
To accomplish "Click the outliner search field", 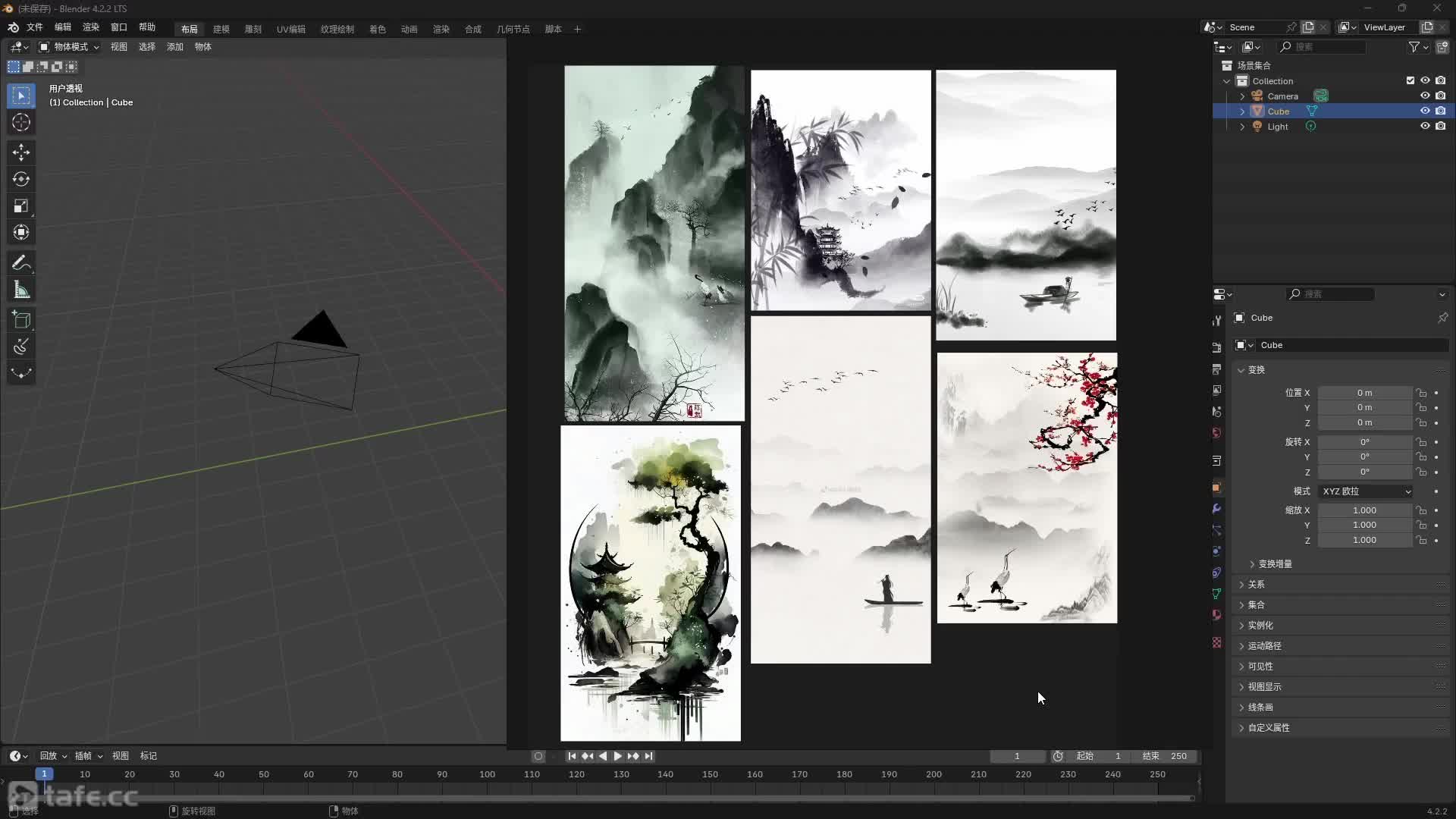I will point(1322,47).
